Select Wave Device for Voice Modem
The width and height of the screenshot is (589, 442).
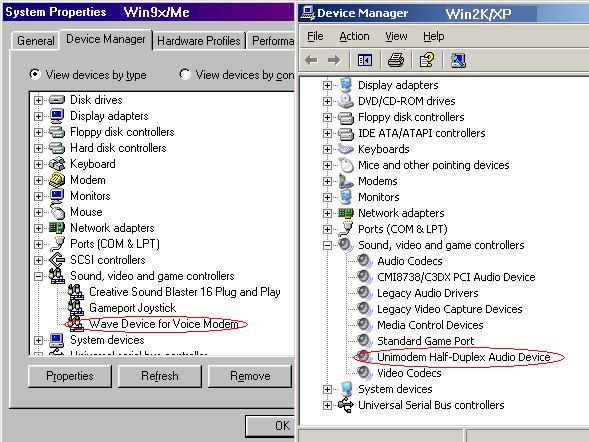[164, 324]
